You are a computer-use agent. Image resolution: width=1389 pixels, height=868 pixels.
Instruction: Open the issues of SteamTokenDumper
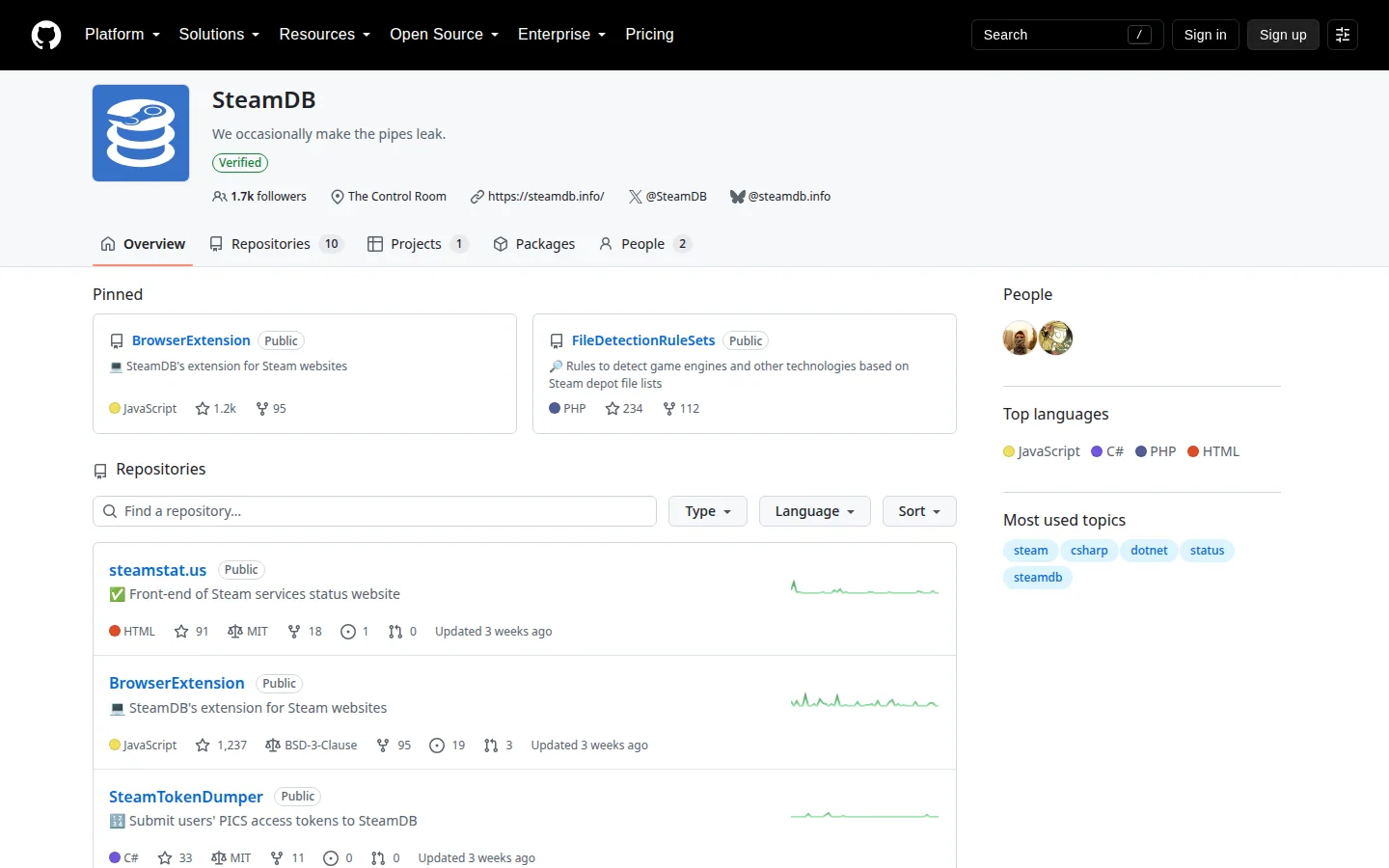(x=338, y=858)
